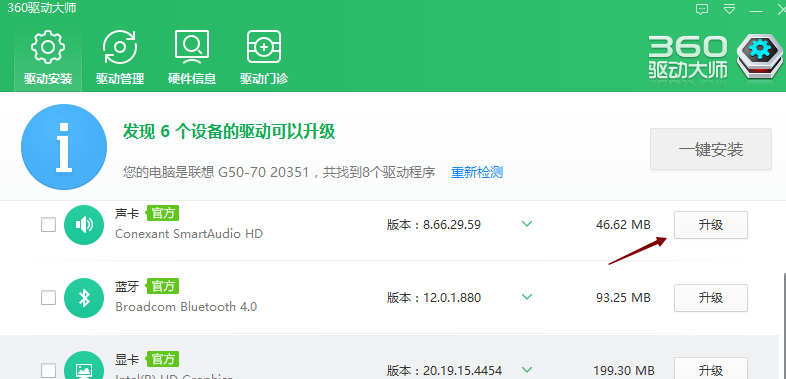Click the 蓝牙 Bluetooth icon
Screen dimensions: 786x379
point(84,298)
